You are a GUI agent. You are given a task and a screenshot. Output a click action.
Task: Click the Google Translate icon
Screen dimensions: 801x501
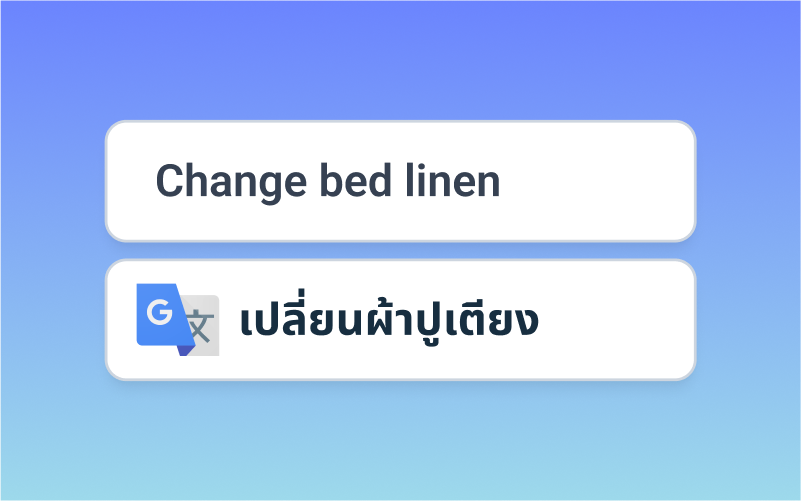point(178,320)
